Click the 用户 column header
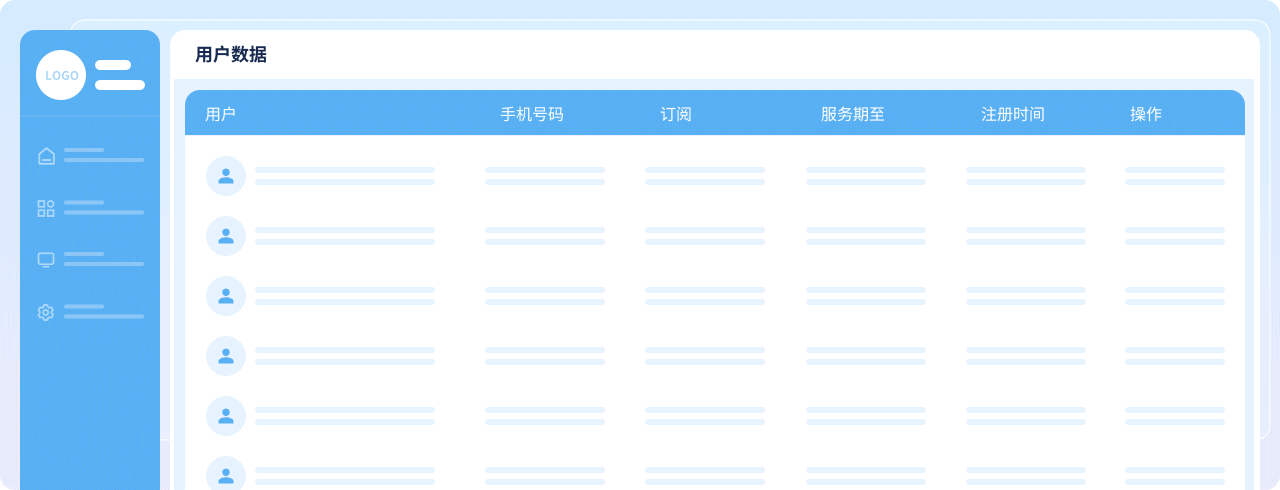The image size is (1280, 490). [220, 114]
